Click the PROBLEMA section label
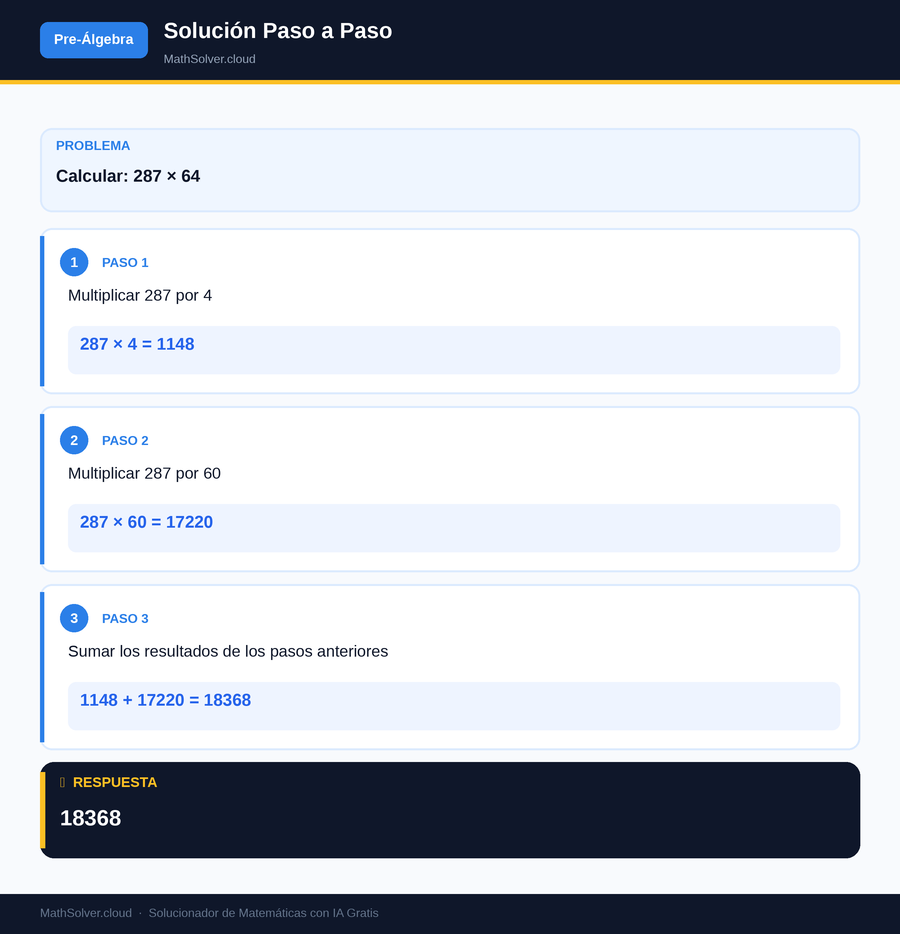Screen dimensions: 900x934 point(93,146)
